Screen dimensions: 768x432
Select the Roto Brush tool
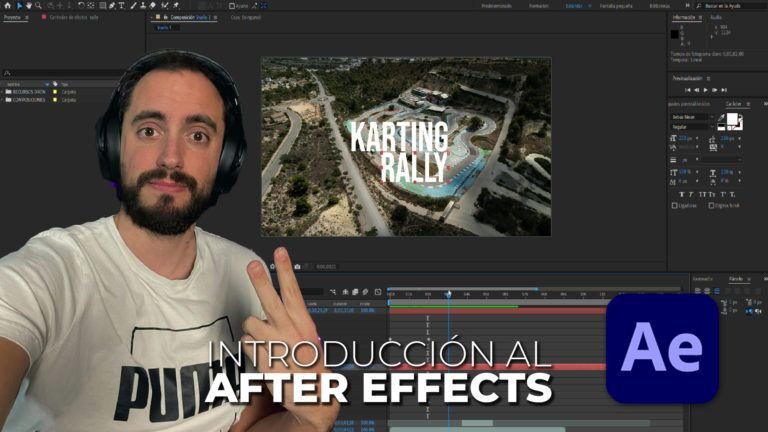tap(165, 5)
